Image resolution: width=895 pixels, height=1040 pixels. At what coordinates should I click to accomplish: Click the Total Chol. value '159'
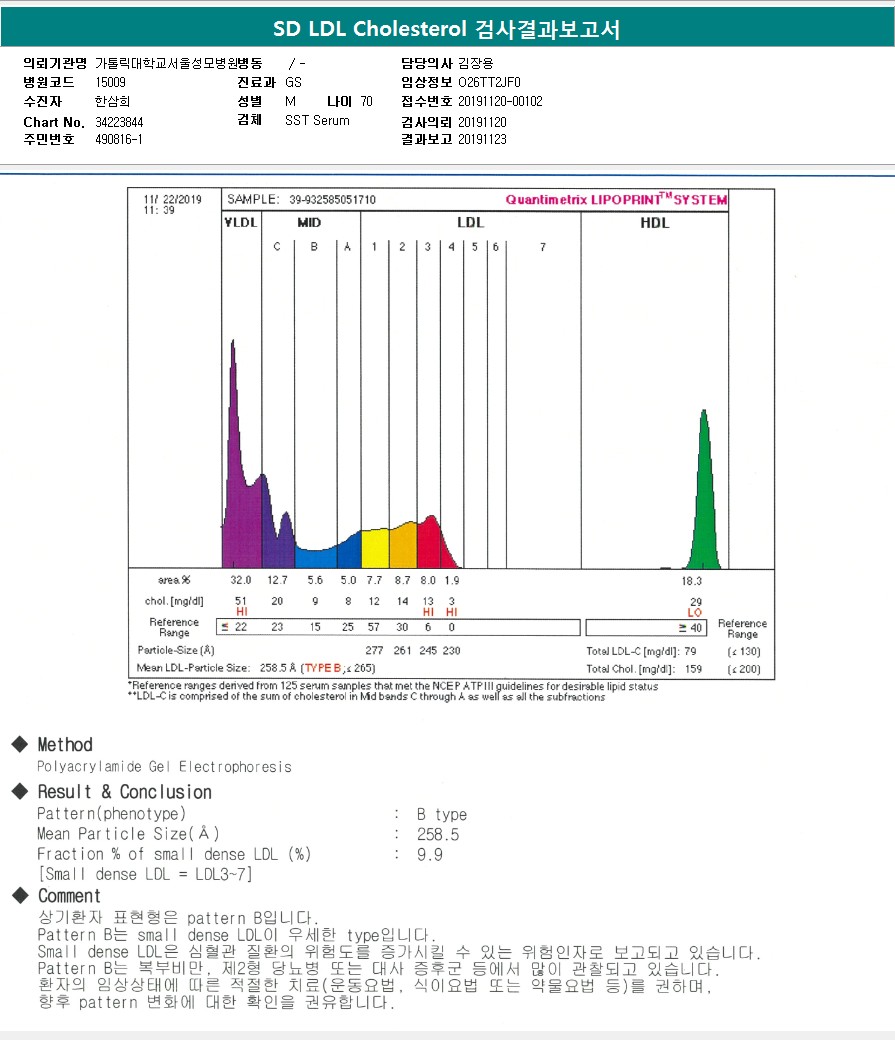pos(693,669)
